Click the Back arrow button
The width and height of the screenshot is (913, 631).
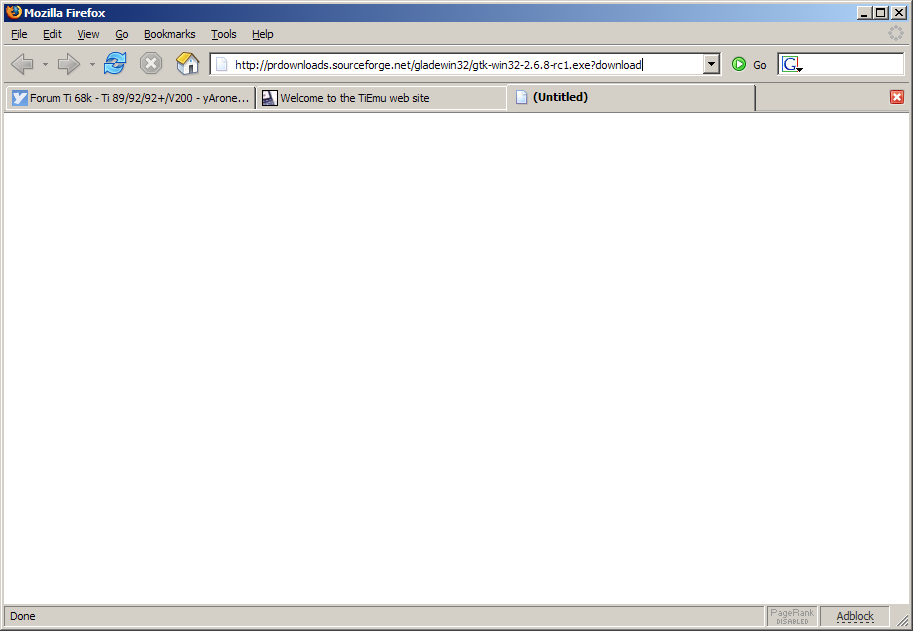22,64
